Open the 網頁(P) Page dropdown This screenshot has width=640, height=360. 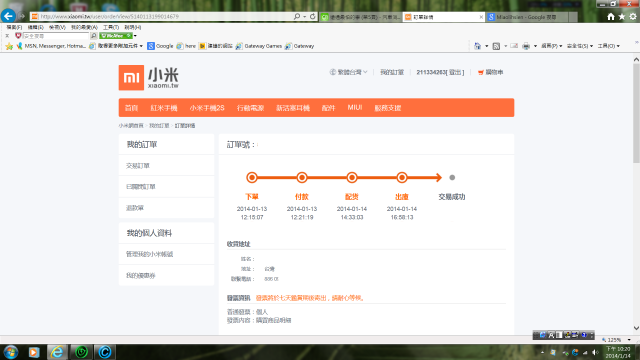(x=551, y=46)
